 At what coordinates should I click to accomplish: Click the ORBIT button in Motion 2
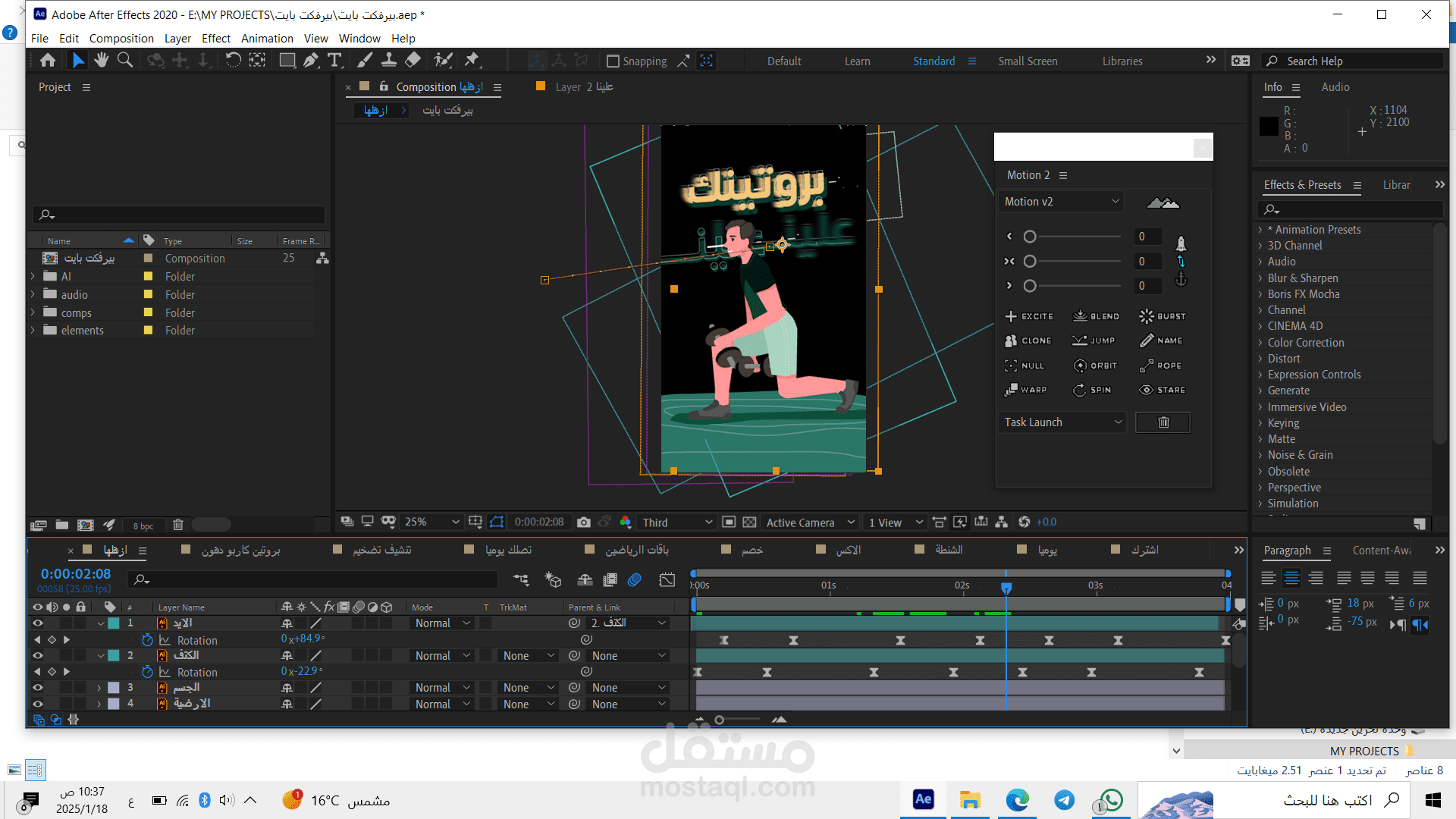[1096, 366]
